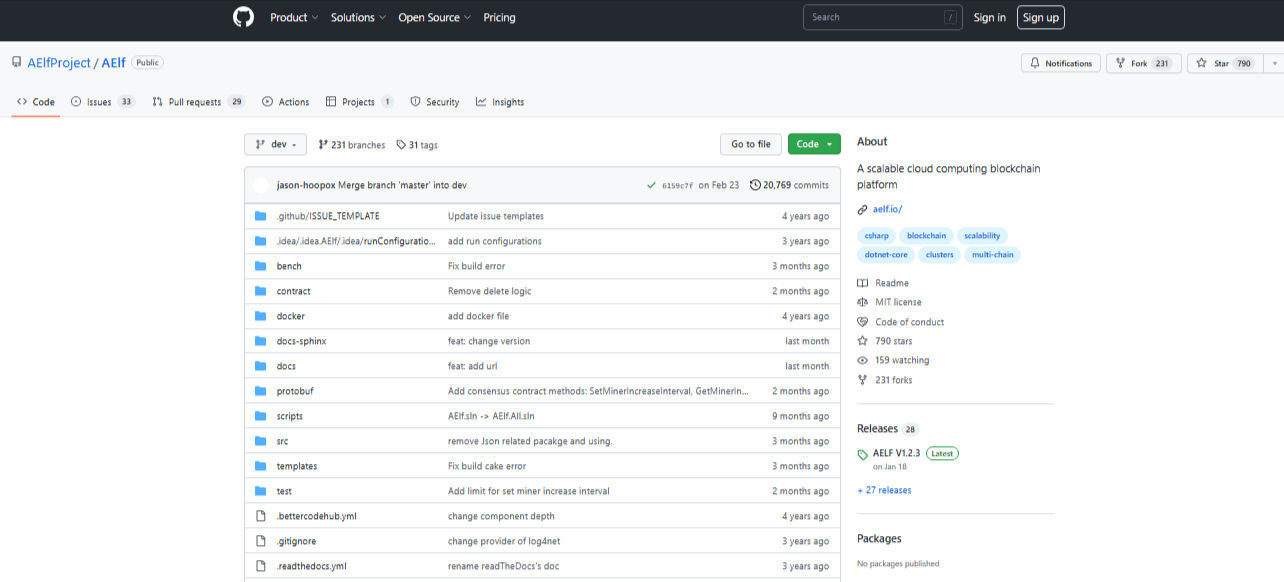View the 20,769 commits history
Screen dimensions: 1284x582
click(789, 185)
